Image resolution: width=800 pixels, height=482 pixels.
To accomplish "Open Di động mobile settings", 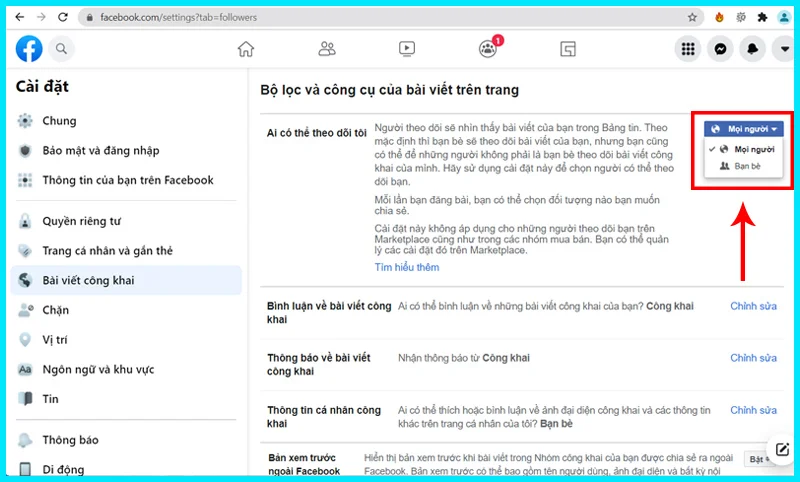I will click(126, 469).
